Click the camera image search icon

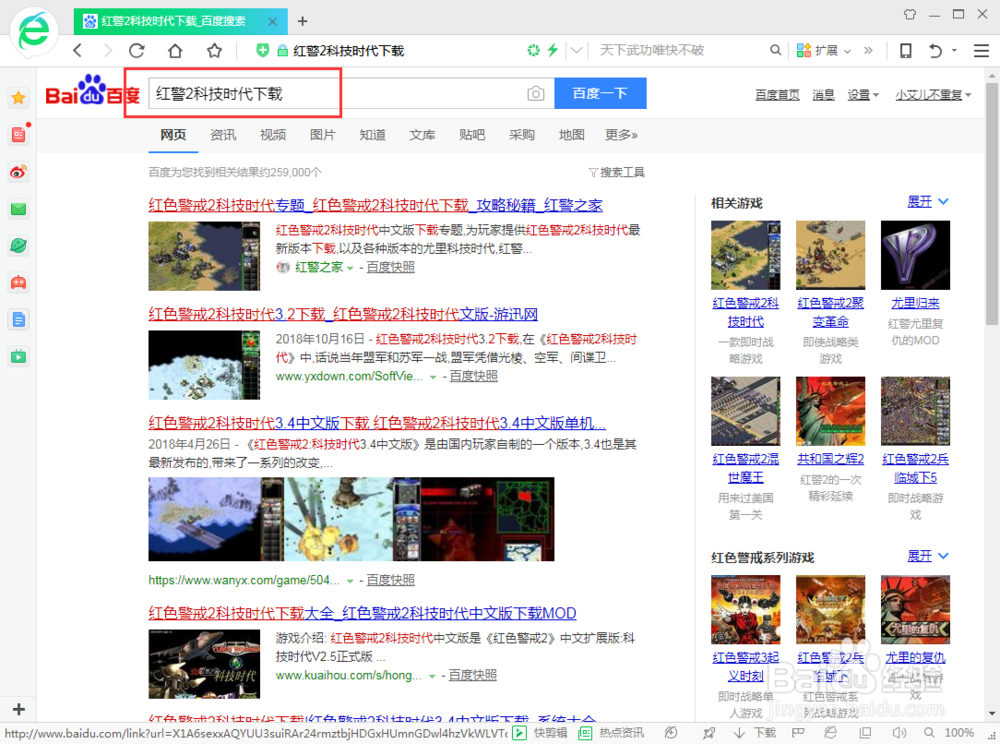click(x=536, y=94)
